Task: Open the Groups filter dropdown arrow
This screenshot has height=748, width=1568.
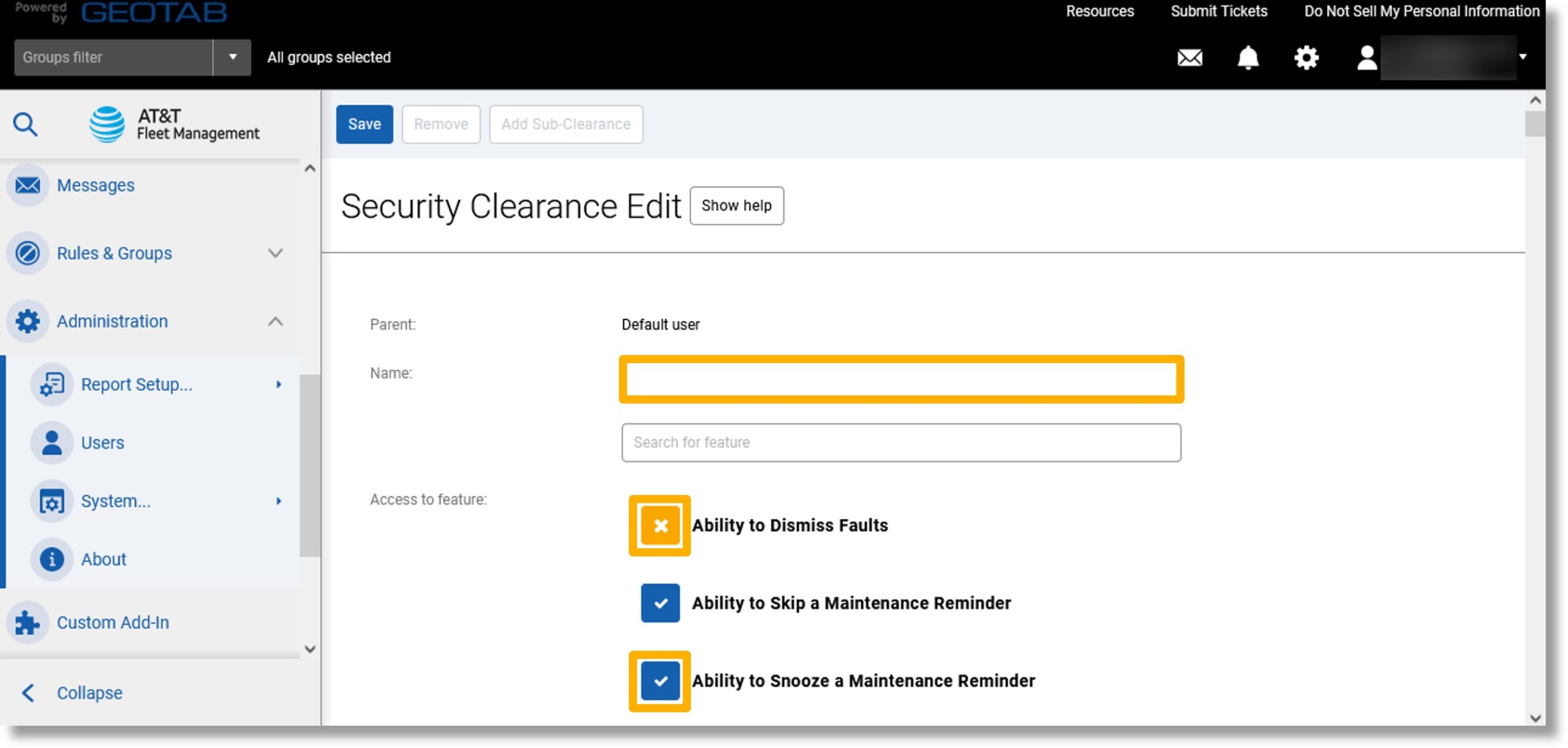Action: [232, 57]
